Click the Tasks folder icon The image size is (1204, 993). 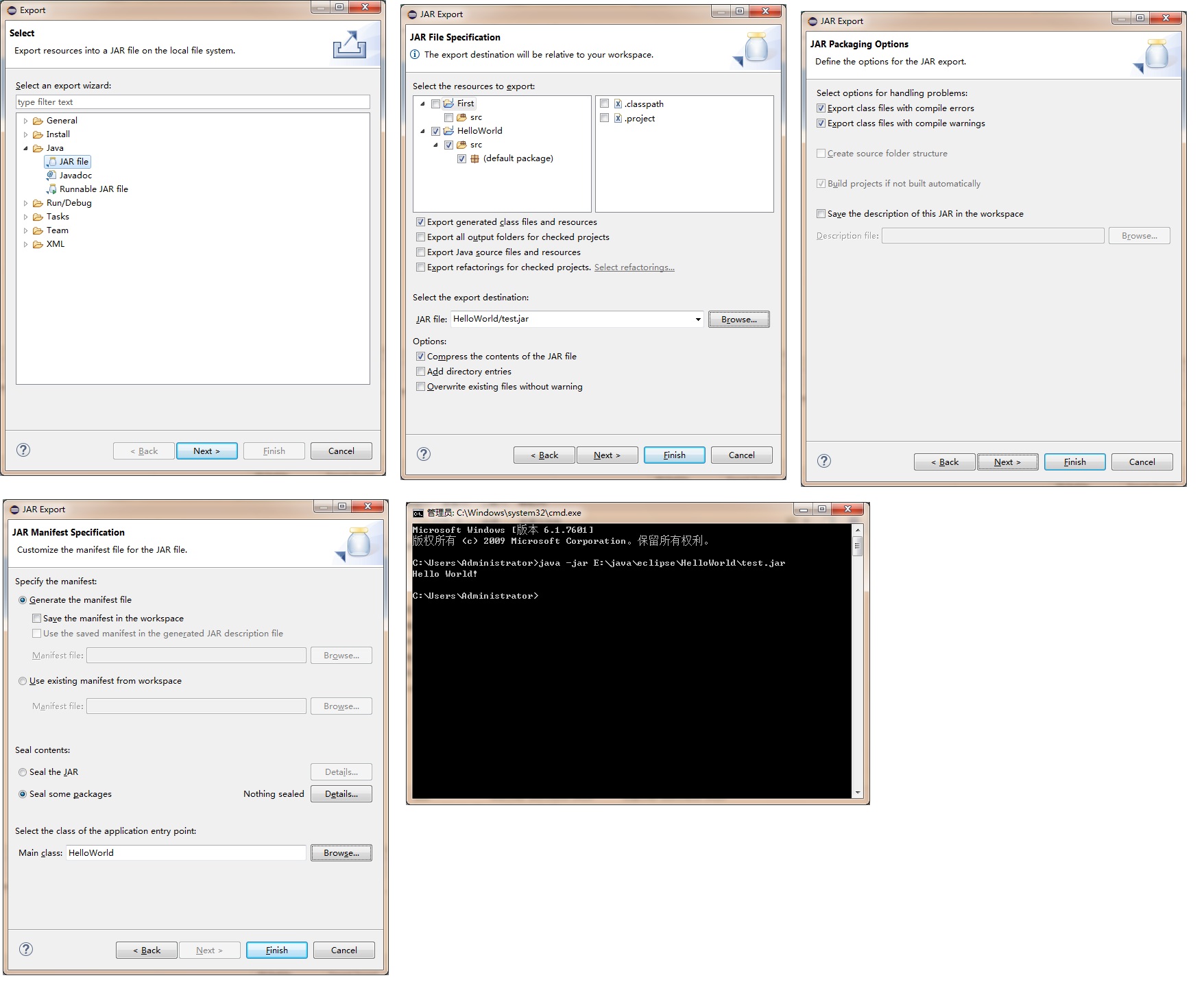click(38, 217)
